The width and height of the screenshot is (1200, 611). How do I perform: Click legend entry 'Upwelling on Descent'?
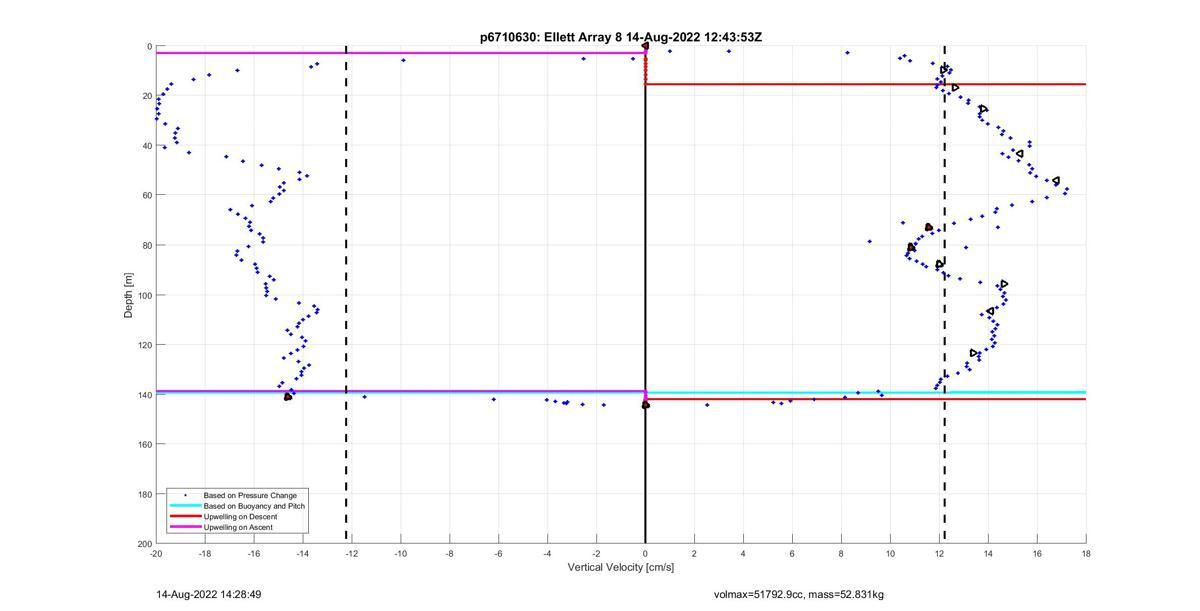pos(240,516)
